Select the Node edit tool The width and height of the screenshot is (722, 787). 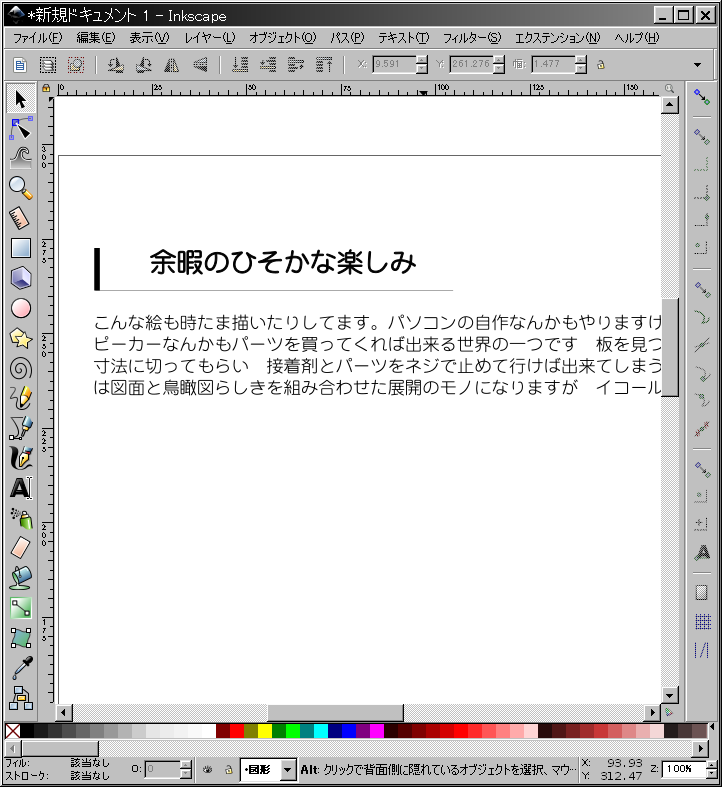21,128
